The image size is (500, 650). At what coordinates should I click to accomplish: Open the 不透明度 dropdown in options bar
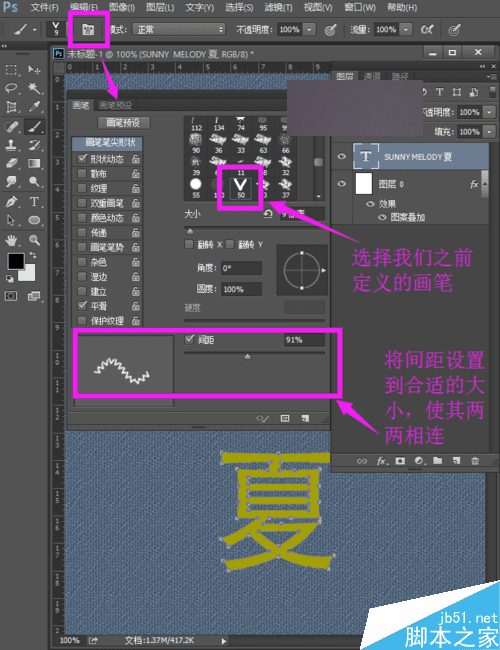coord(309,29)
